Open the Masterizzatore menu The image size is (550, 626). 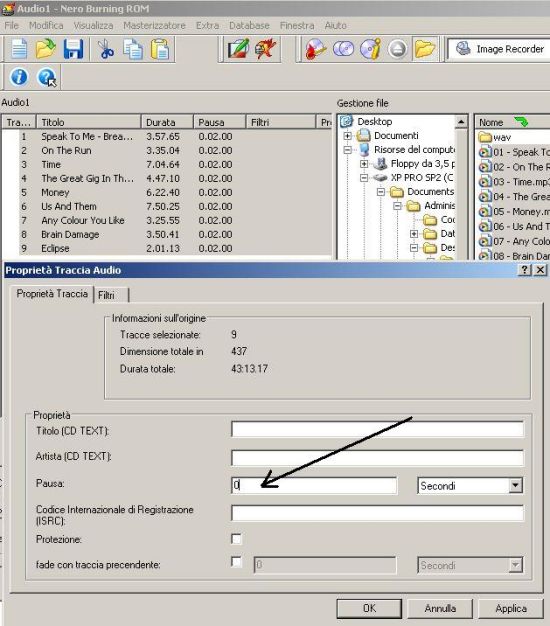pos(154,25)
